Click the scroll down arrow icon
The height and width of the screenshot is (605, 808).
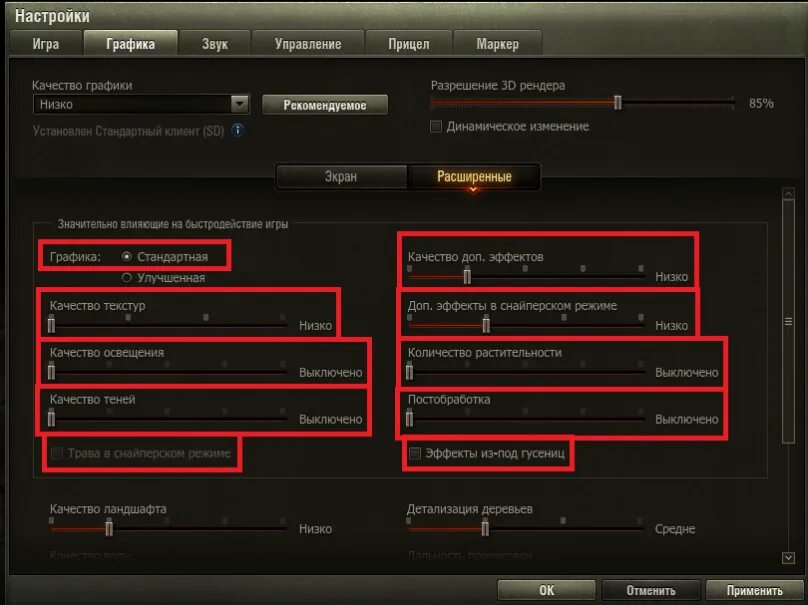click(788, 558)
